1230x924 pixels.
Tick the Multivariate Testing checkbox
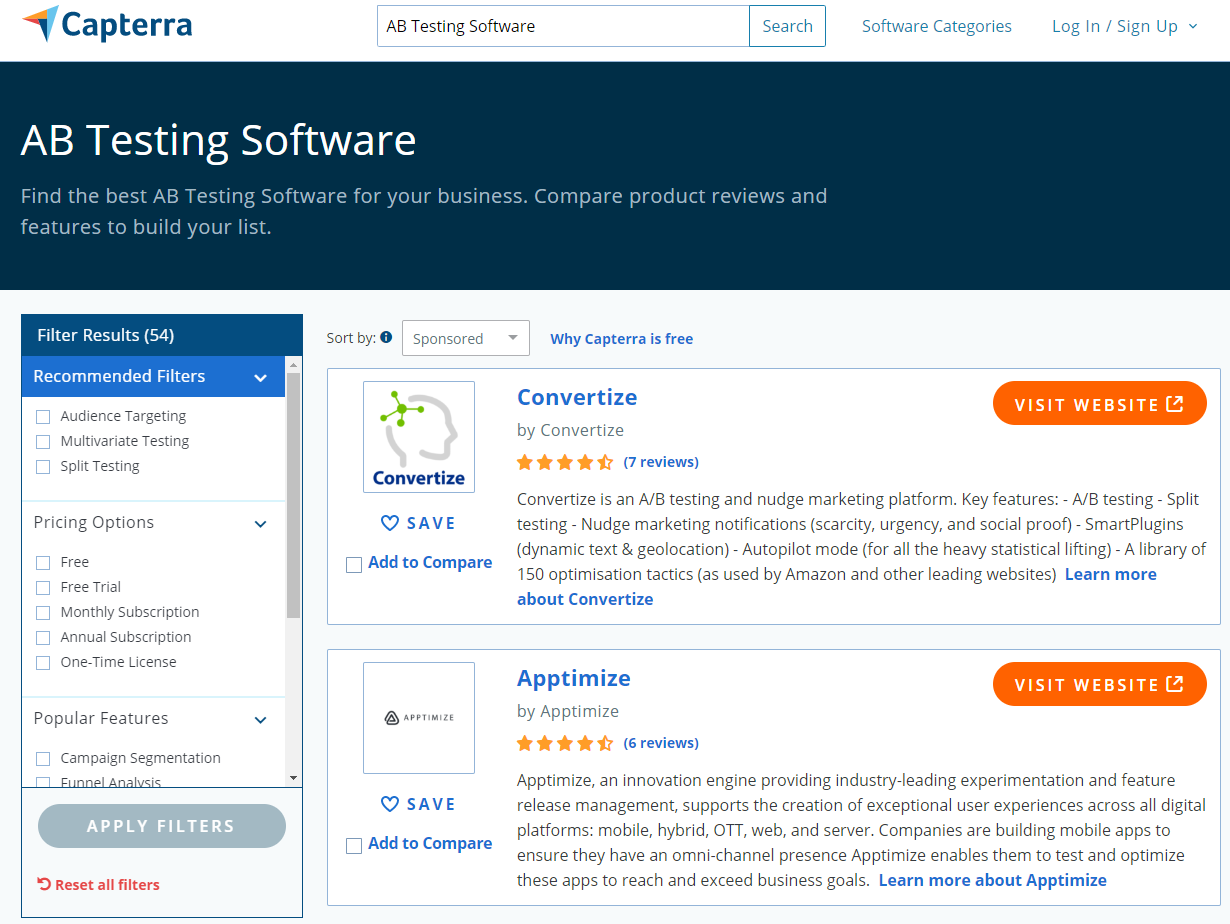click(x=43, y=441)
